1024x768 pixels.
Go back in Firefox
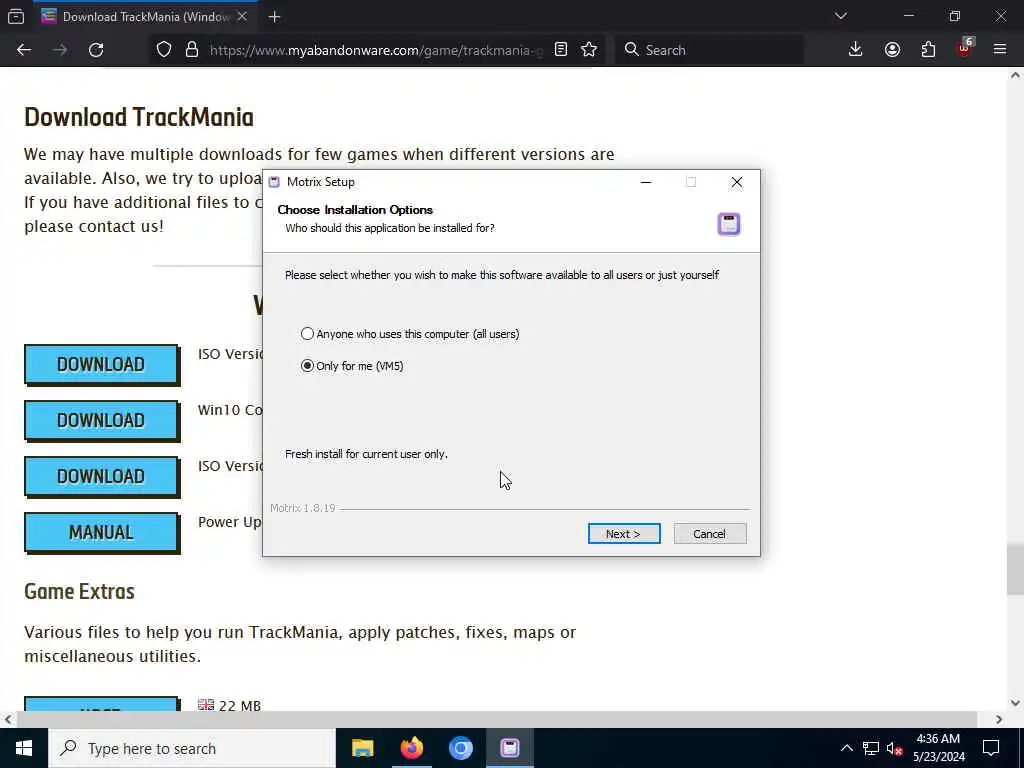pos(24,50)
